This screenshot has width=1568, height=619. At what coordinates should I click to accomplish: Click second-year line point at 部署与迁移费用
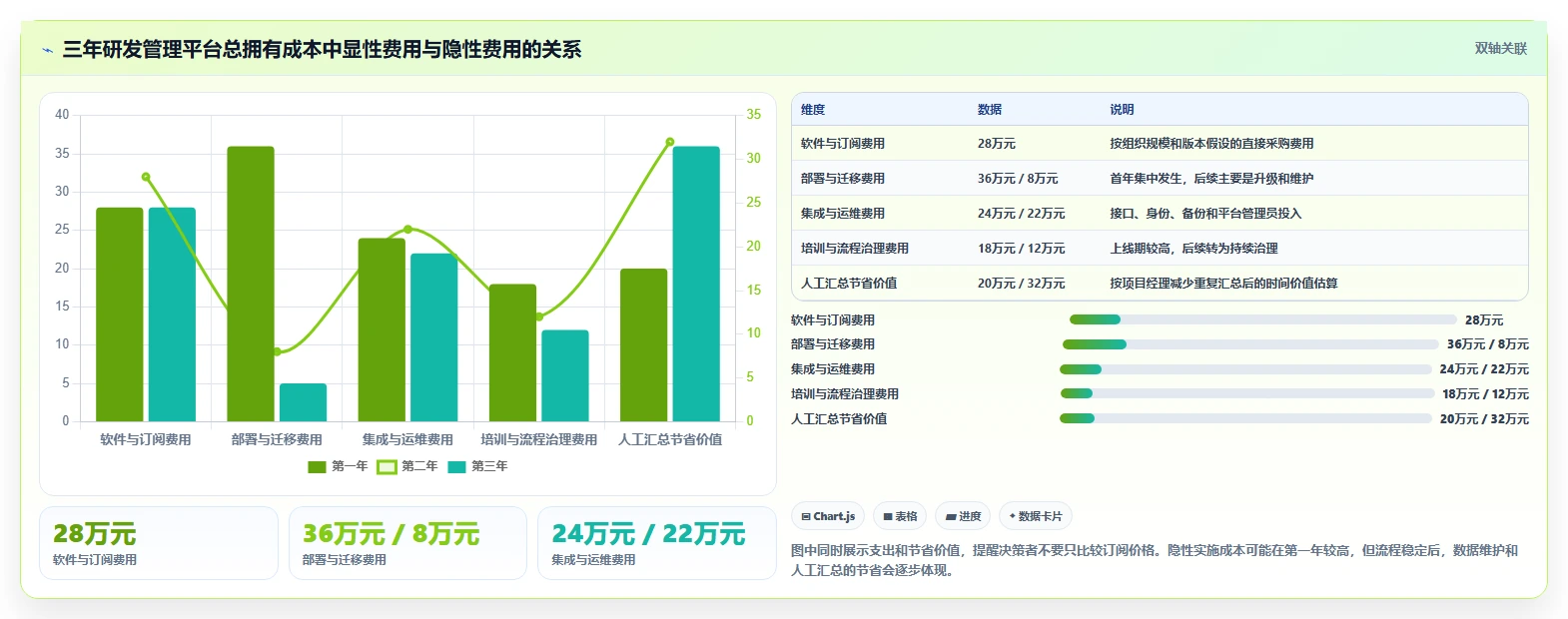[278, 351]
